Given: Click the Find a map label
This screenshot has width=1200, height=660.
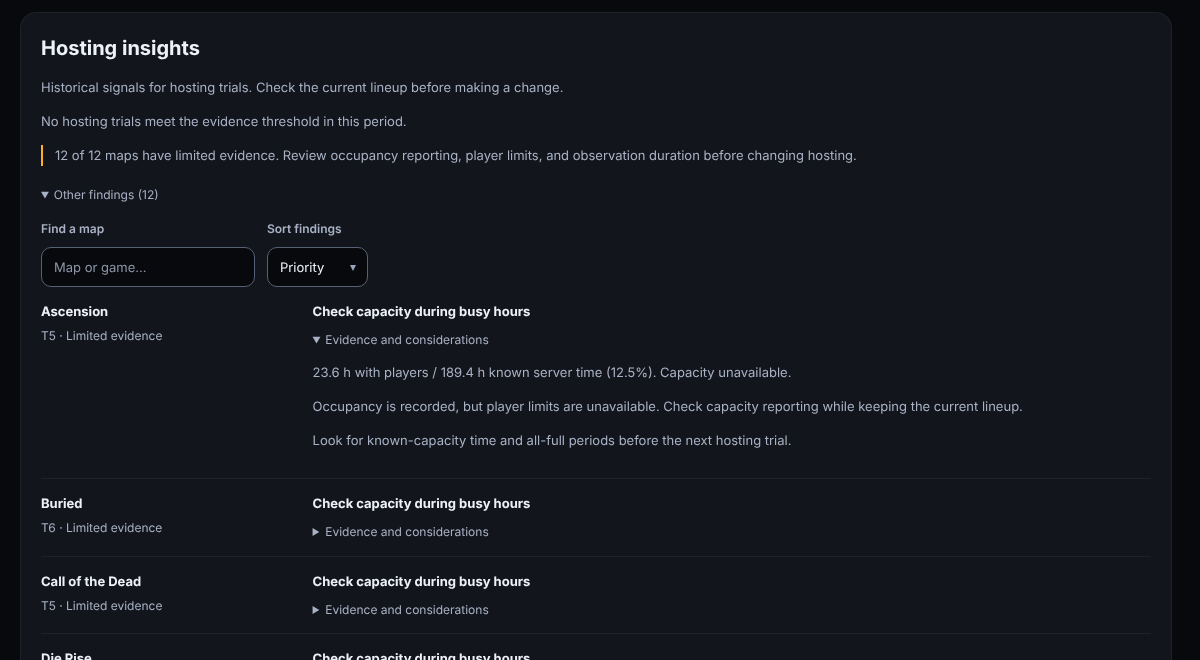Looking at the screenshot, I should coord(73,229).
